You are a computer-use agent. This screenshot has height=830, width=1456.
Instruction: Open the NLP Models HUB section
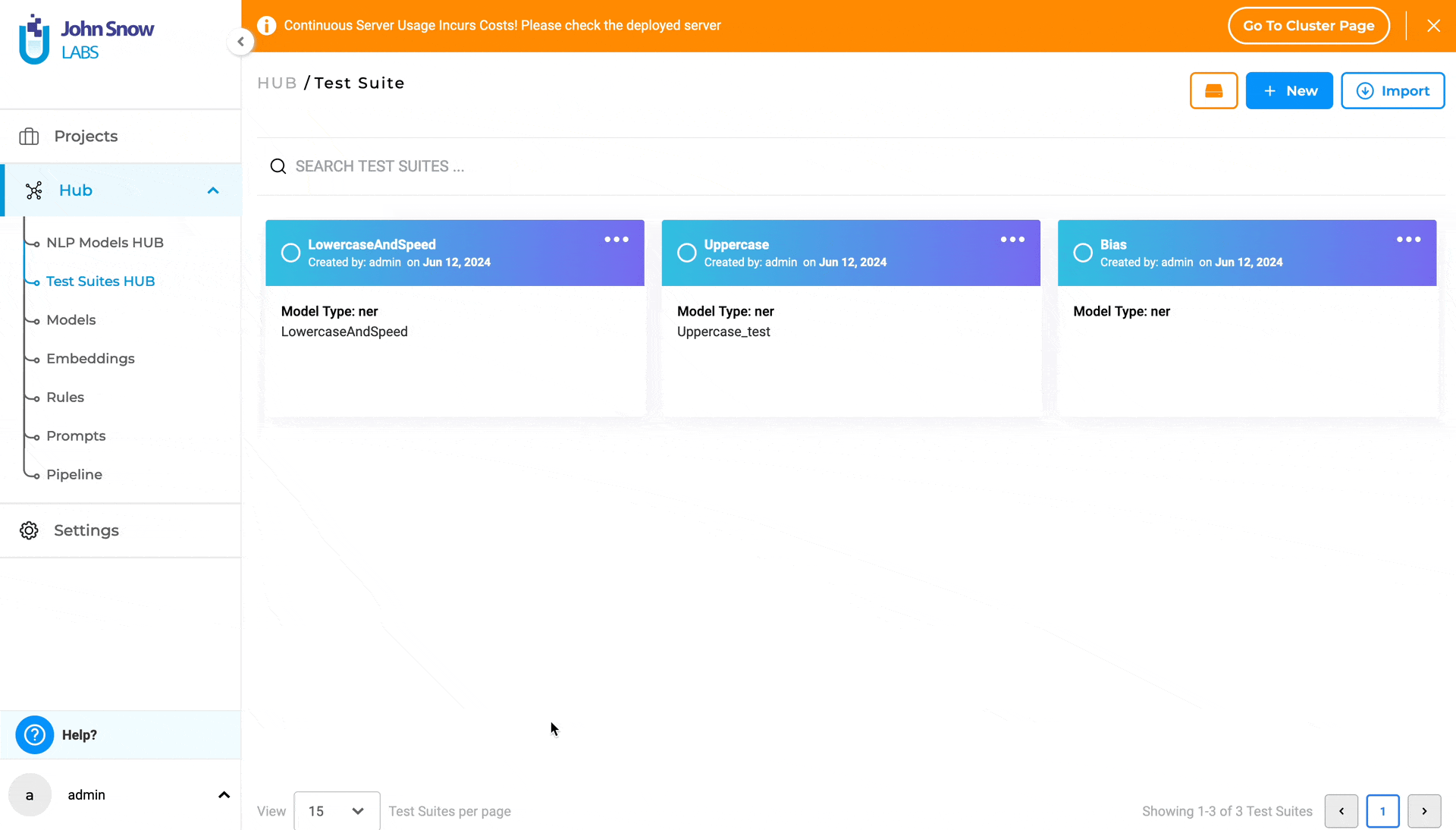point(105,242)
